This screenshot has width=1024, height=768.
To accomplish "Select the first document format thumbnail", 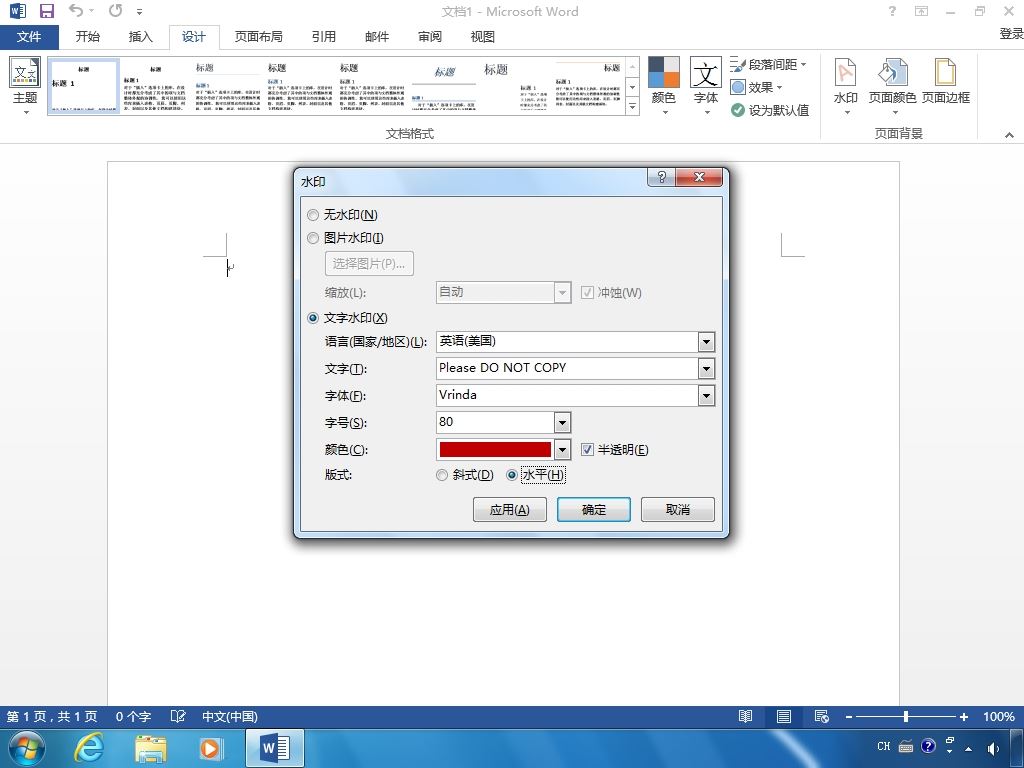I will 84,87.
